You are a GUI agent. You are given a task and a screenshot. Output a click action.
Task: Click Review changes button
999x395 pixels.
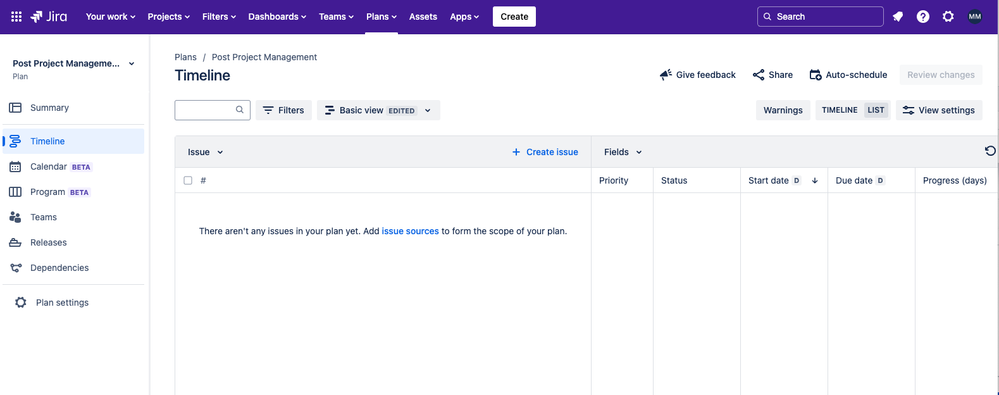point(941,75)
